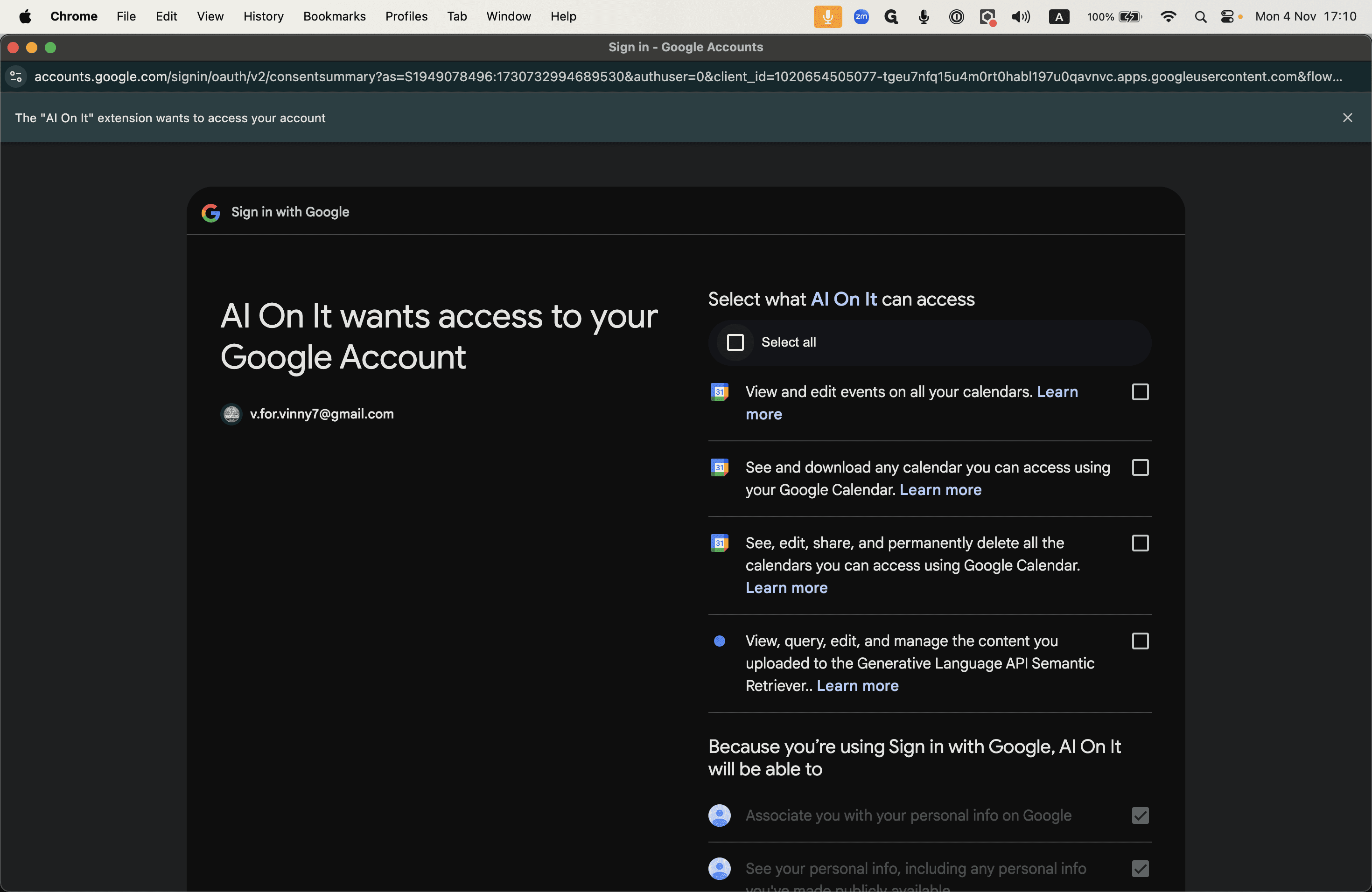The width and height of the screenshot is (1372, 892).
Task: Click the v.for.vinny7@gmail.com email text
Action: click(322, 414)
